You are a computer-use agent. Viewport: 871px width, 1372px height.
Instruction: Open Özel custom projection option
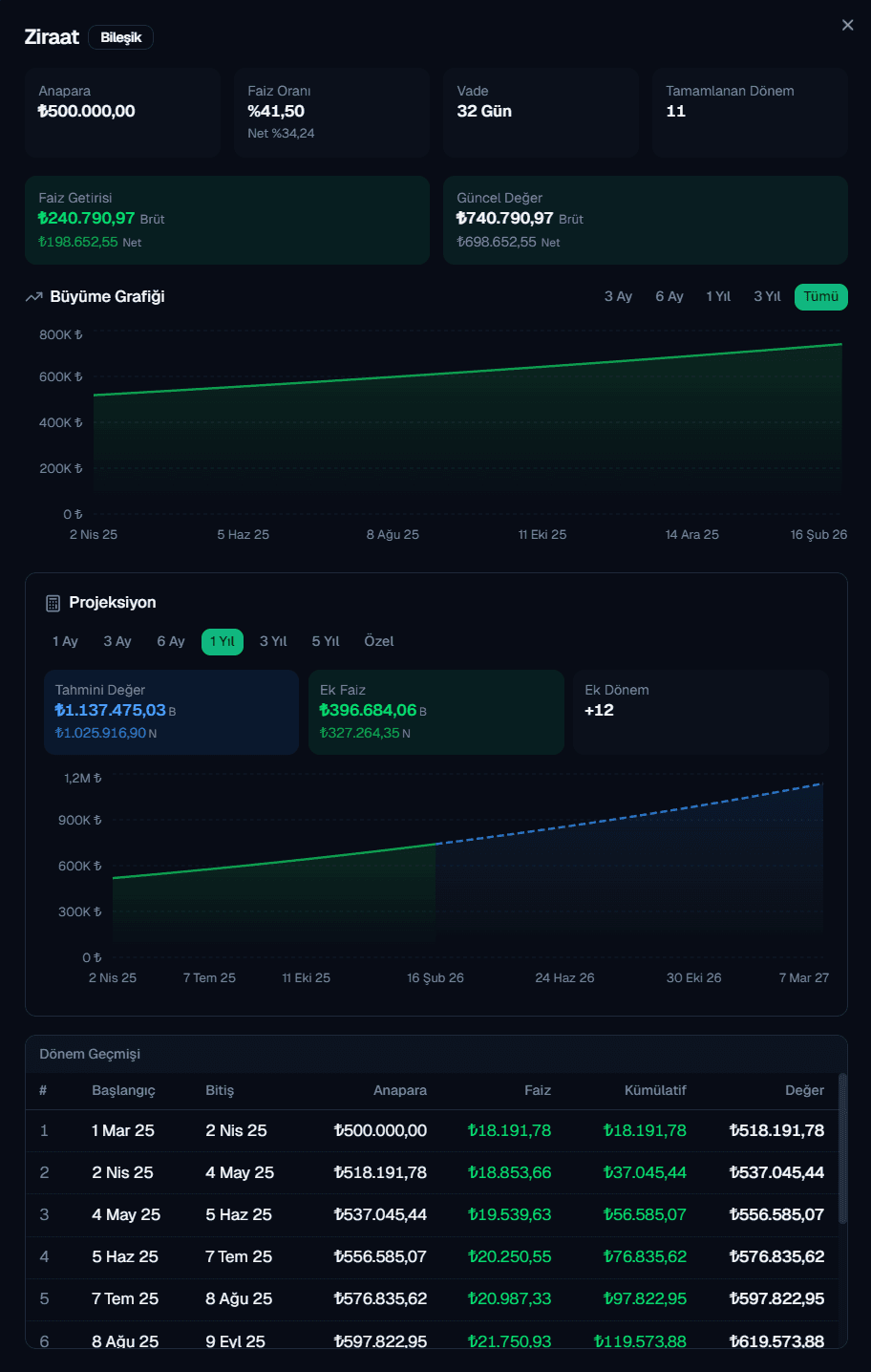pos(379,642)
